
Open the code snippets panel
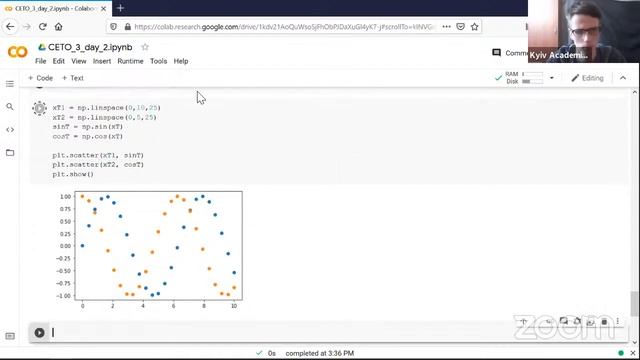pyautogui.click(x=10, y=129)
